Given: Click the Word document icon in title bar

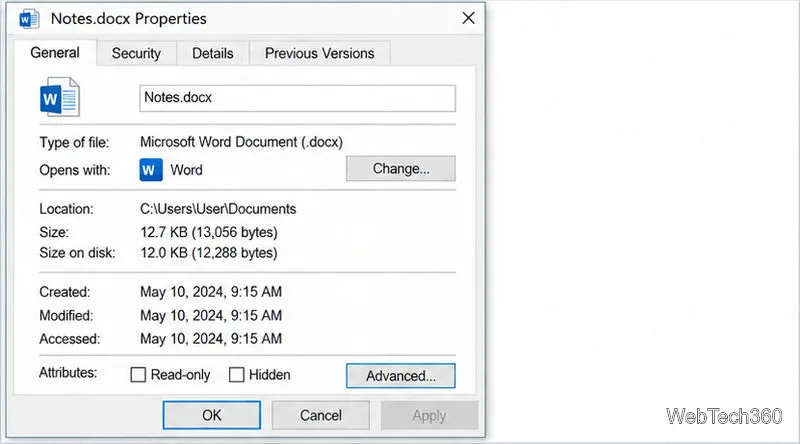Looking at the screenshot, I should [x=29, y=19].
